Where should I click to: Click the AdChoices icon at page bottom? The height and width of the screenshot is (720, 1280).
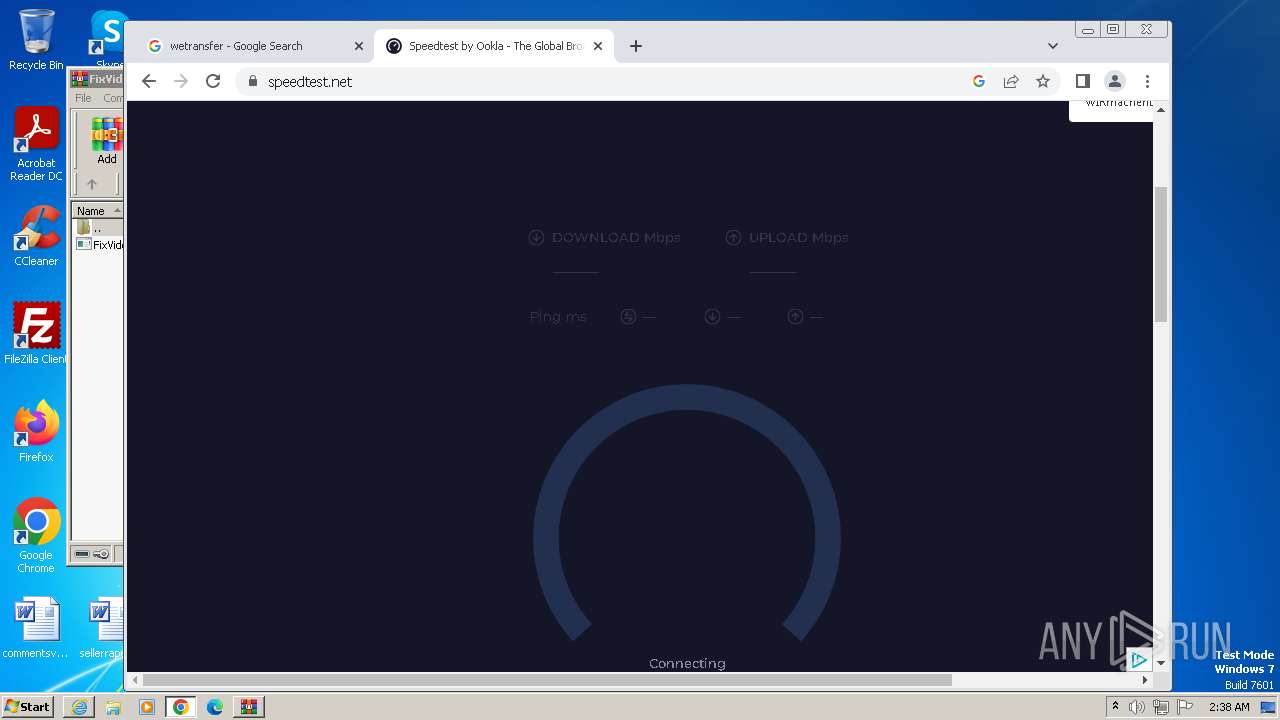pyautogui.click(x=1139, y=660)
